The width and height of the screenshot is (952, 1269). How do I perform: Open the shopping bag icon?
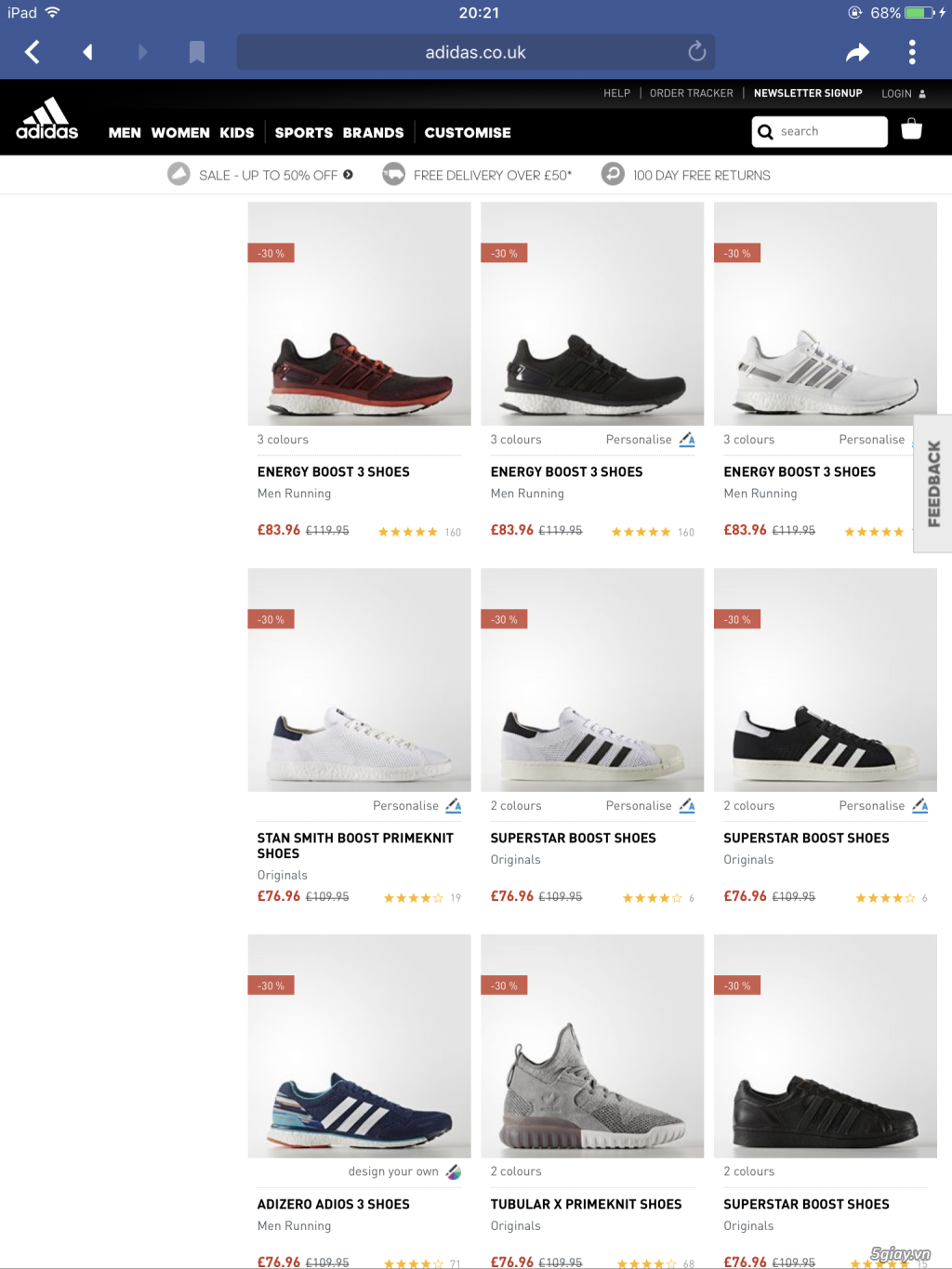click(911, 129)
